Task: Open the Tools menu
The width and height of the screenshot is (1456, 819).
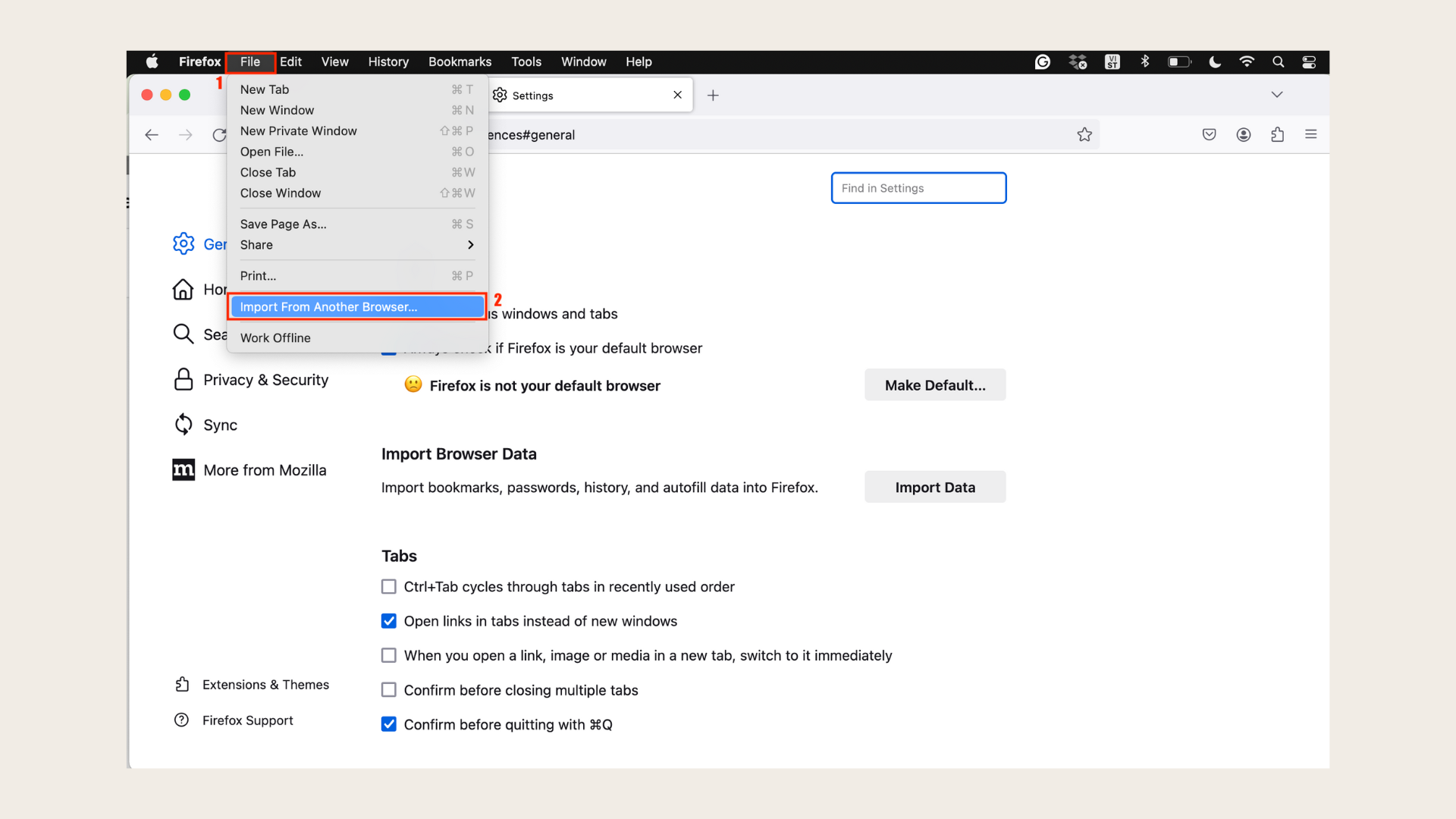Action: point(526,62)
